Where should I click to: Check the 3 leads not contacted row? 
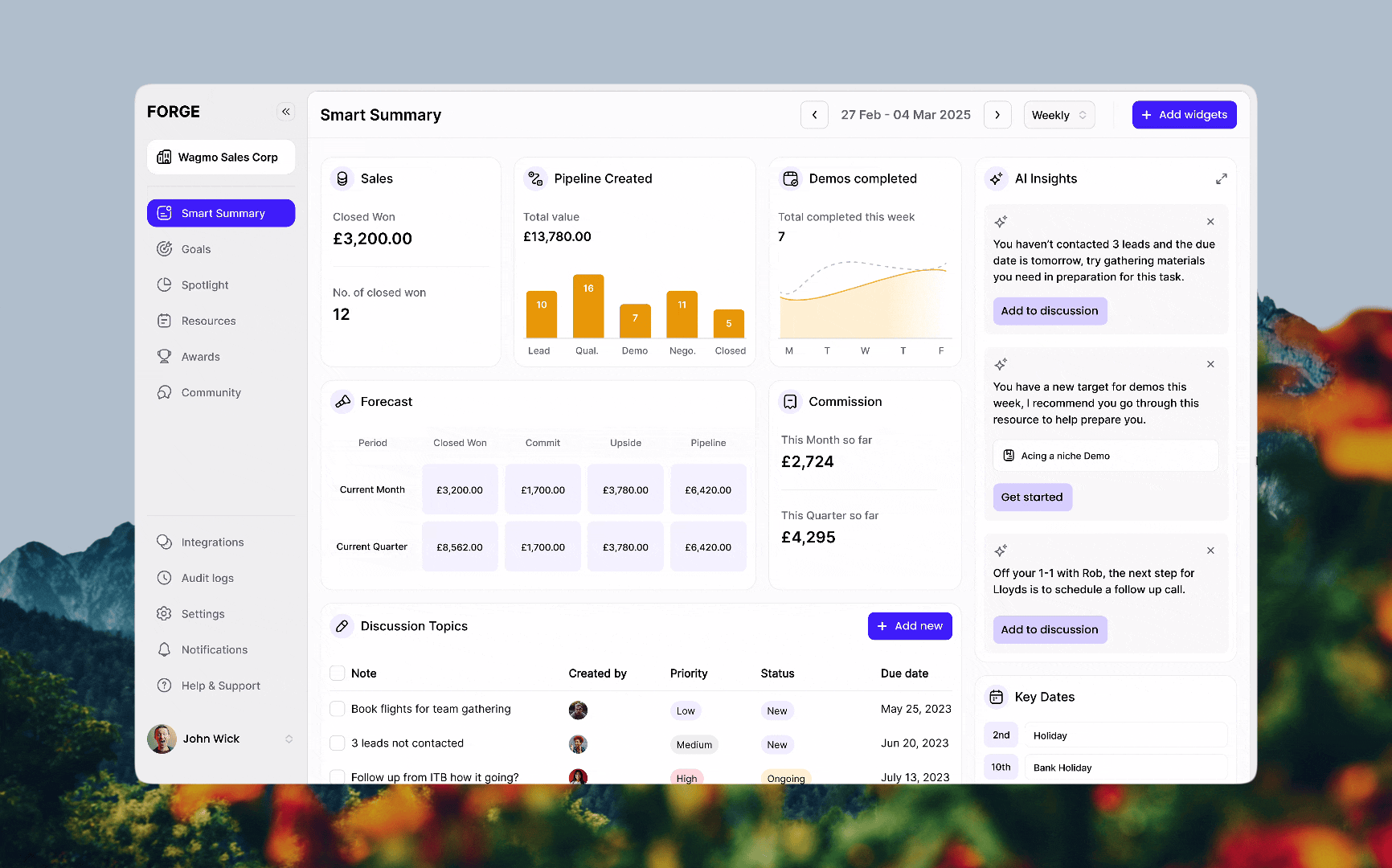click(x=338, y=743)
